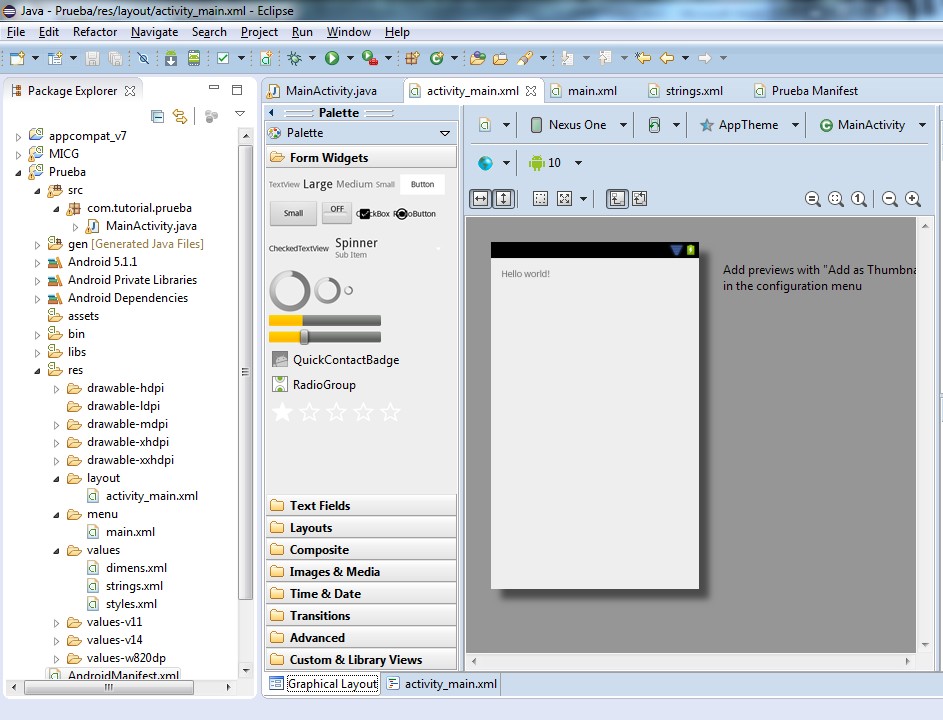Open the Window menu

(349, 32)
